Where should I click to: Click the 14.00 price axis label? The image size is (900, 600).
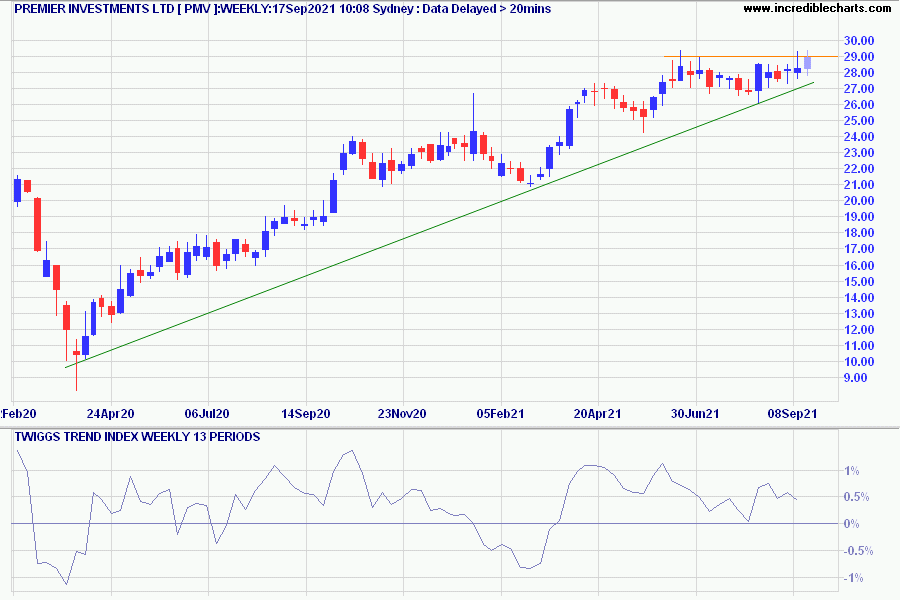tap(859, 298)
